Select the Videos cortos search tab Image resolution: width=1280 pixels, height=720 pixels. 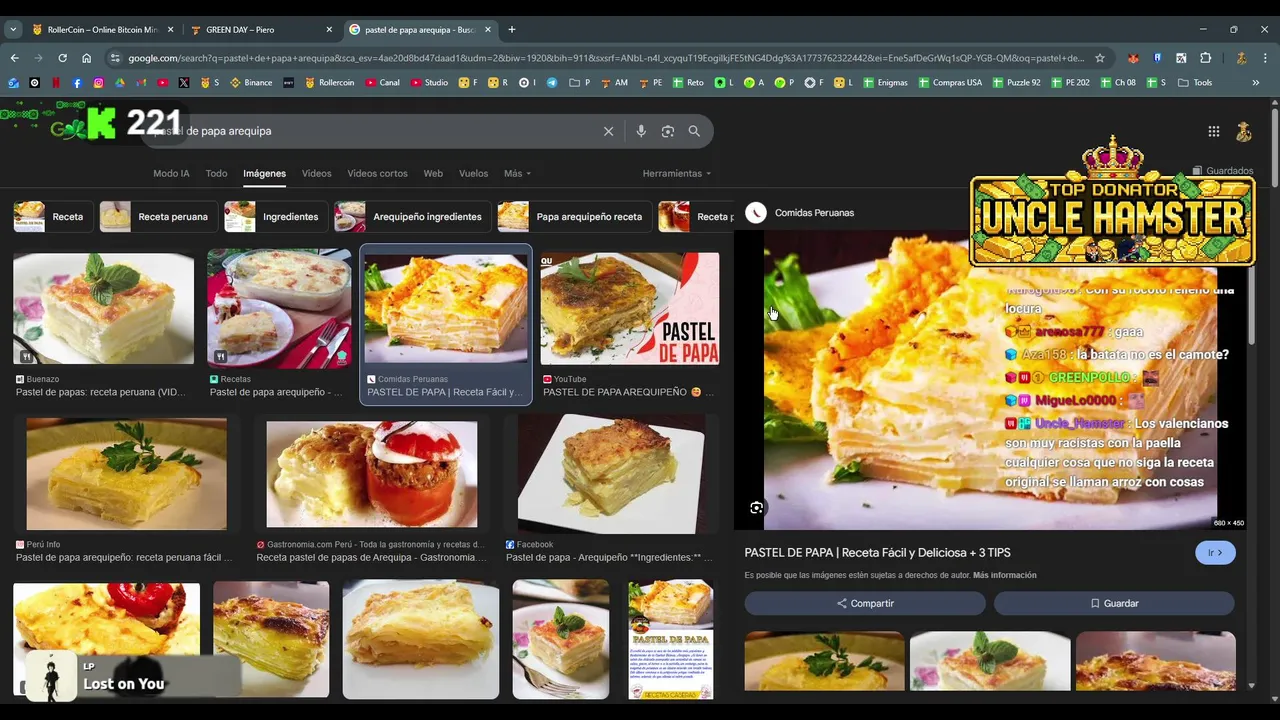pos(377,173)
